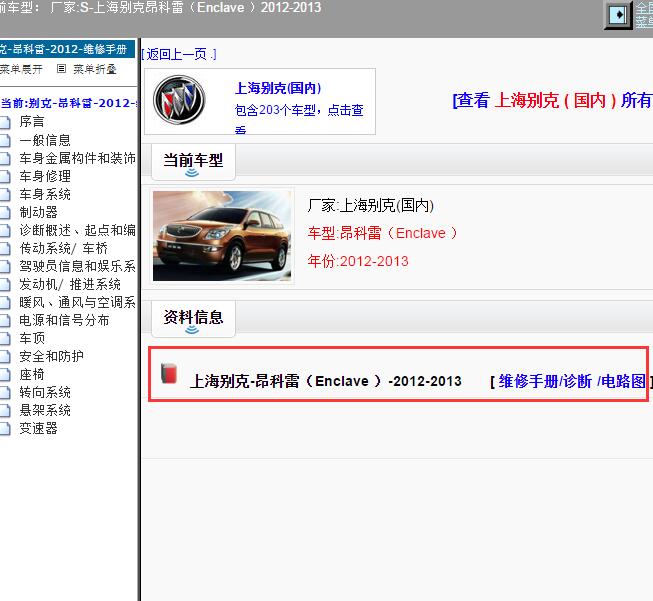The height and width of the screenshot is (601, 653).
Task: Select the 车身系统 entry
Action: (x=45, y=194)
